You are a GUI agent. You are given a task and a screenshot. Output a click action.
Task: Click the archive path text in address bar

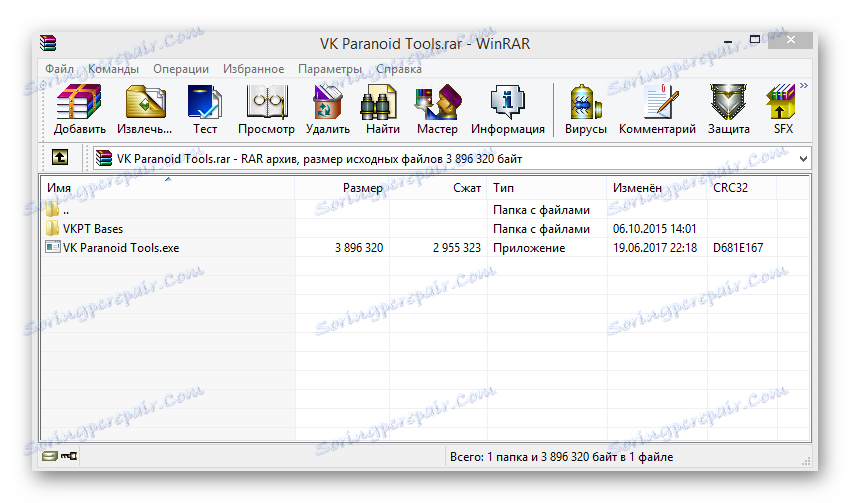pyautogui.click(x=319, y=159)
